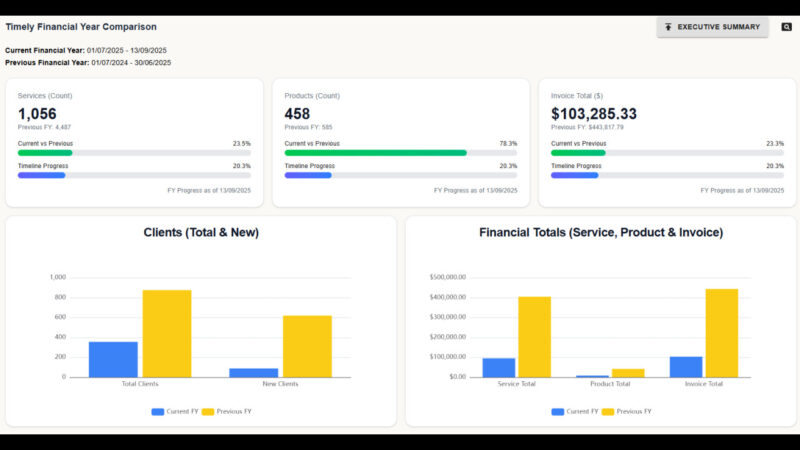Select the blue New Clients bar
This screenshot has height=450, width=800.
[x=254, y=372]
